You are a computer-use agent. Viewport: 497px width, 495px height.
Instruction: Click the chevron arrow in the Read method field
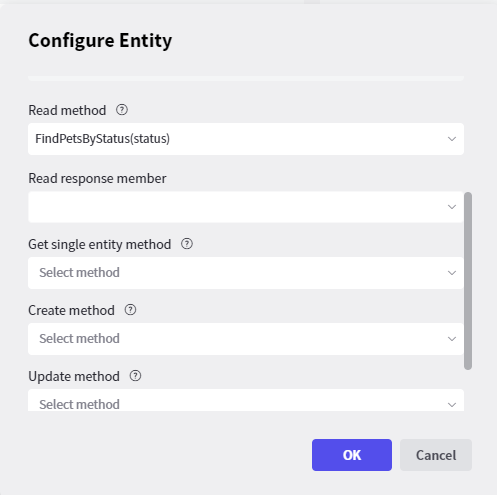click(x=452, y=139)
